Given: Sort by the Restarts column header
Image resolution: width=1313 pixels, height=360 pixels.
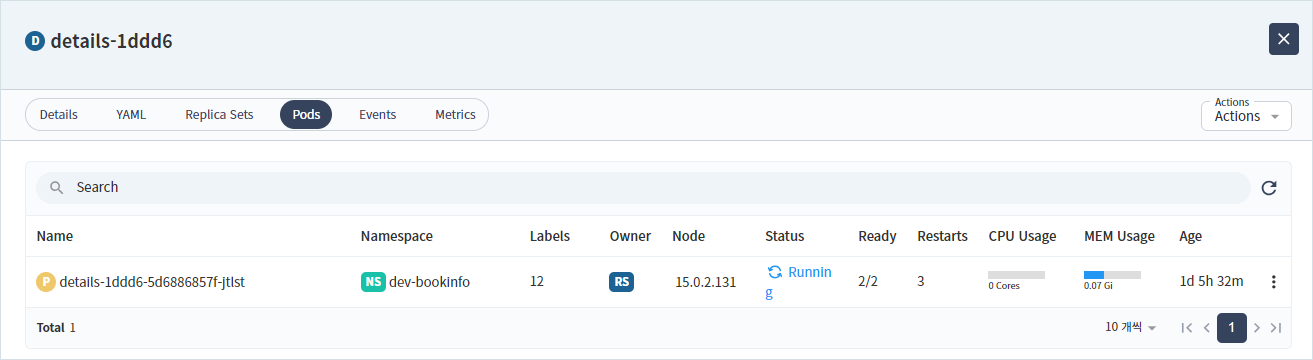Looking at the screenshot, I should click(942, 236).
